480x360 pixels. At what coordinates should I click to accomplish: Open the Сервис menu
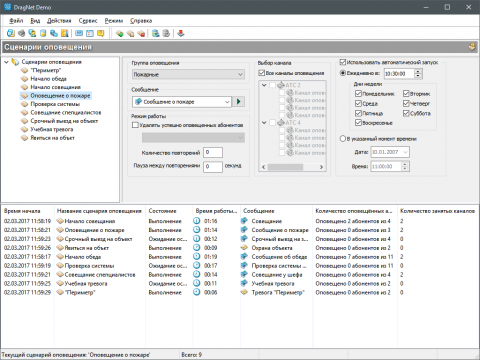(88, 21)
